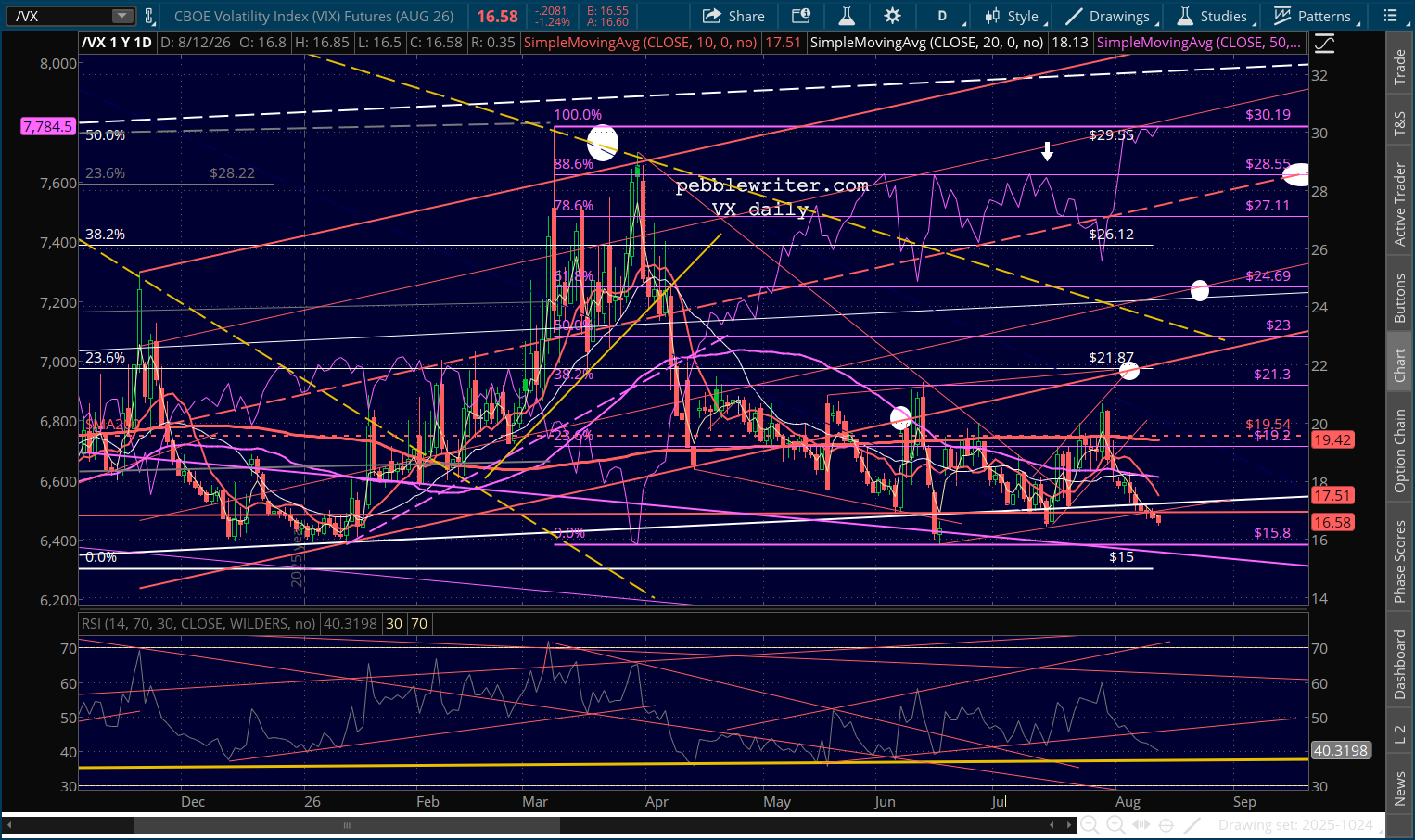Image resolution: width=1415 pixels, height=840 pixels.
Task: Click the 16.58 price bubble on right axis
Action: tap(1332, 523)
